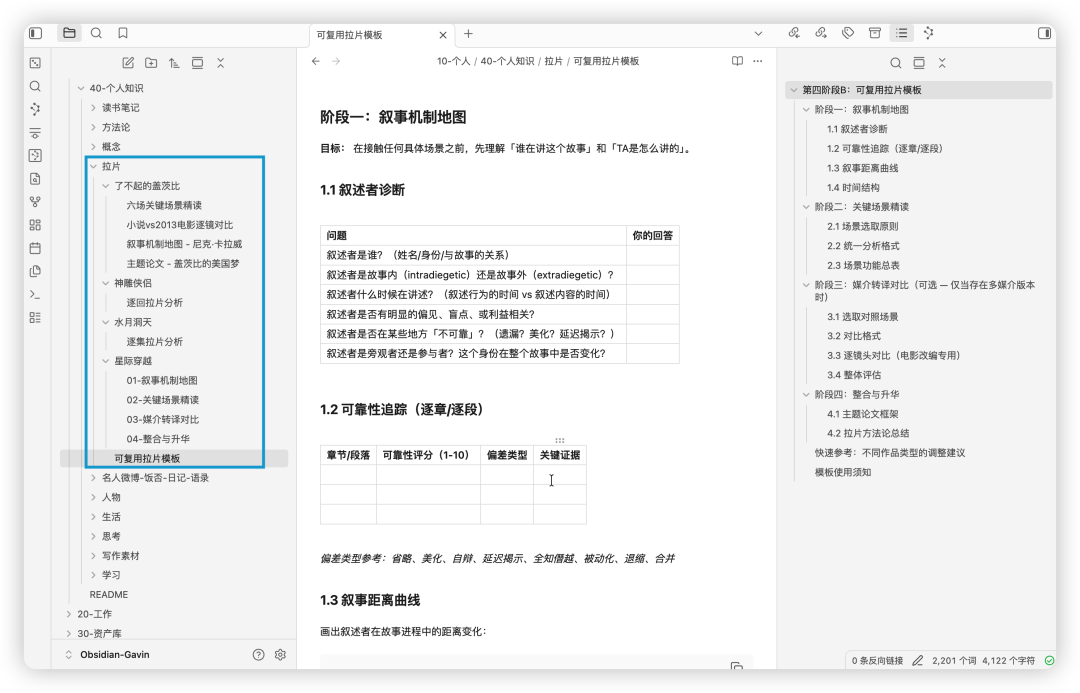Close the 可复用拉片模板 tab
This screenshot has height=693, width=1080.
[443, 34]
